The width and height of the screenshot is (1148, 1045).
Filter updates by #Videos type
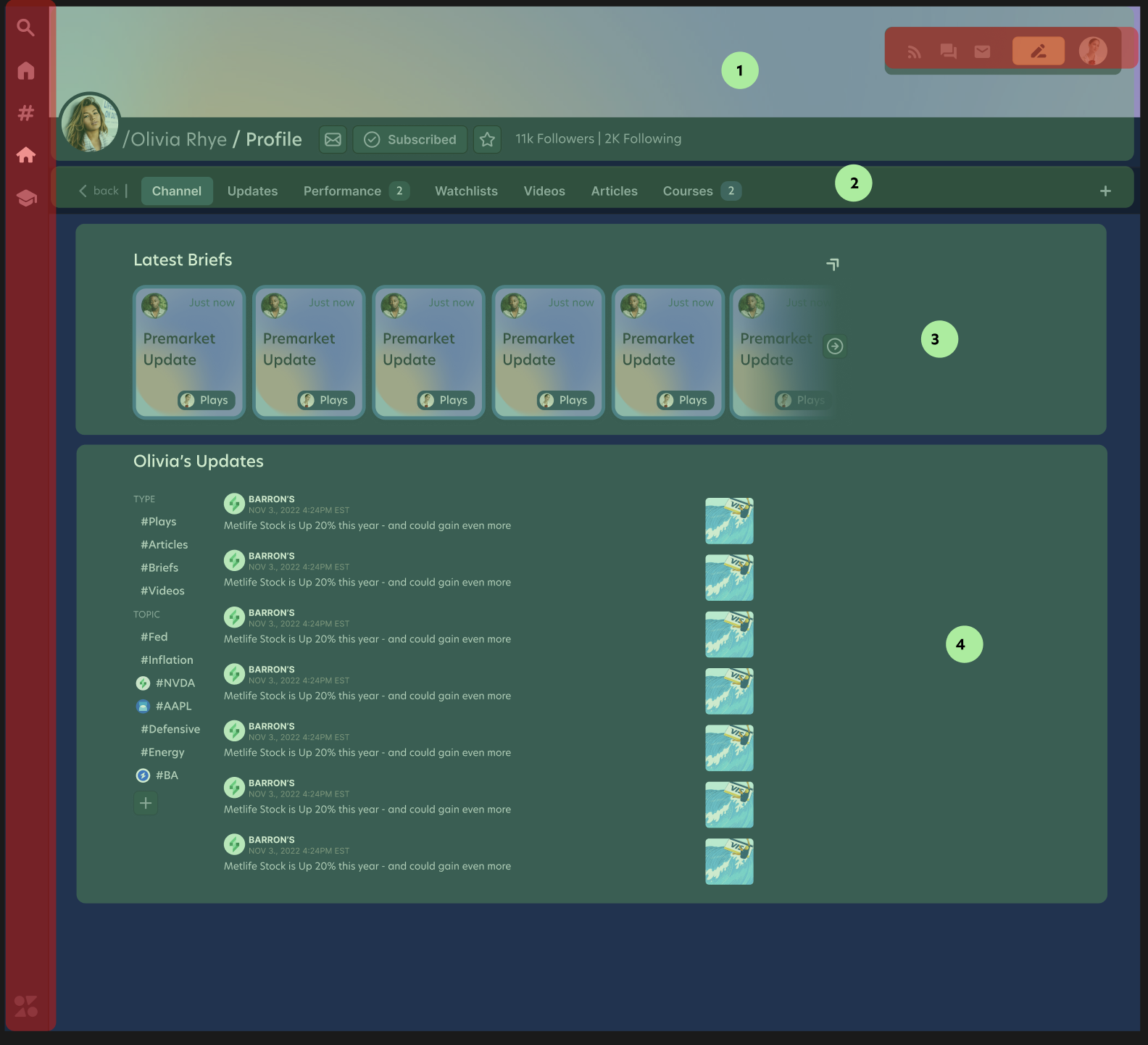point(162,591)
